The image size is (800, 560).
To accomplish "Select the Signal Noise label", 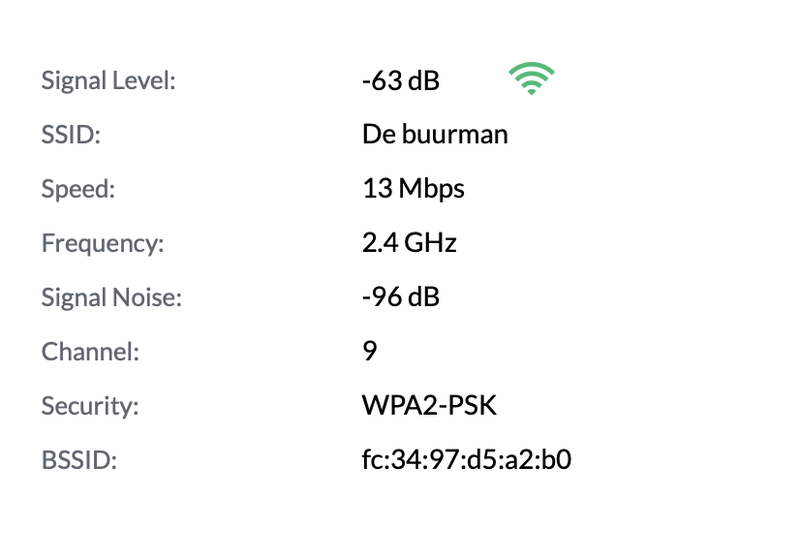I will pos(111,297).
